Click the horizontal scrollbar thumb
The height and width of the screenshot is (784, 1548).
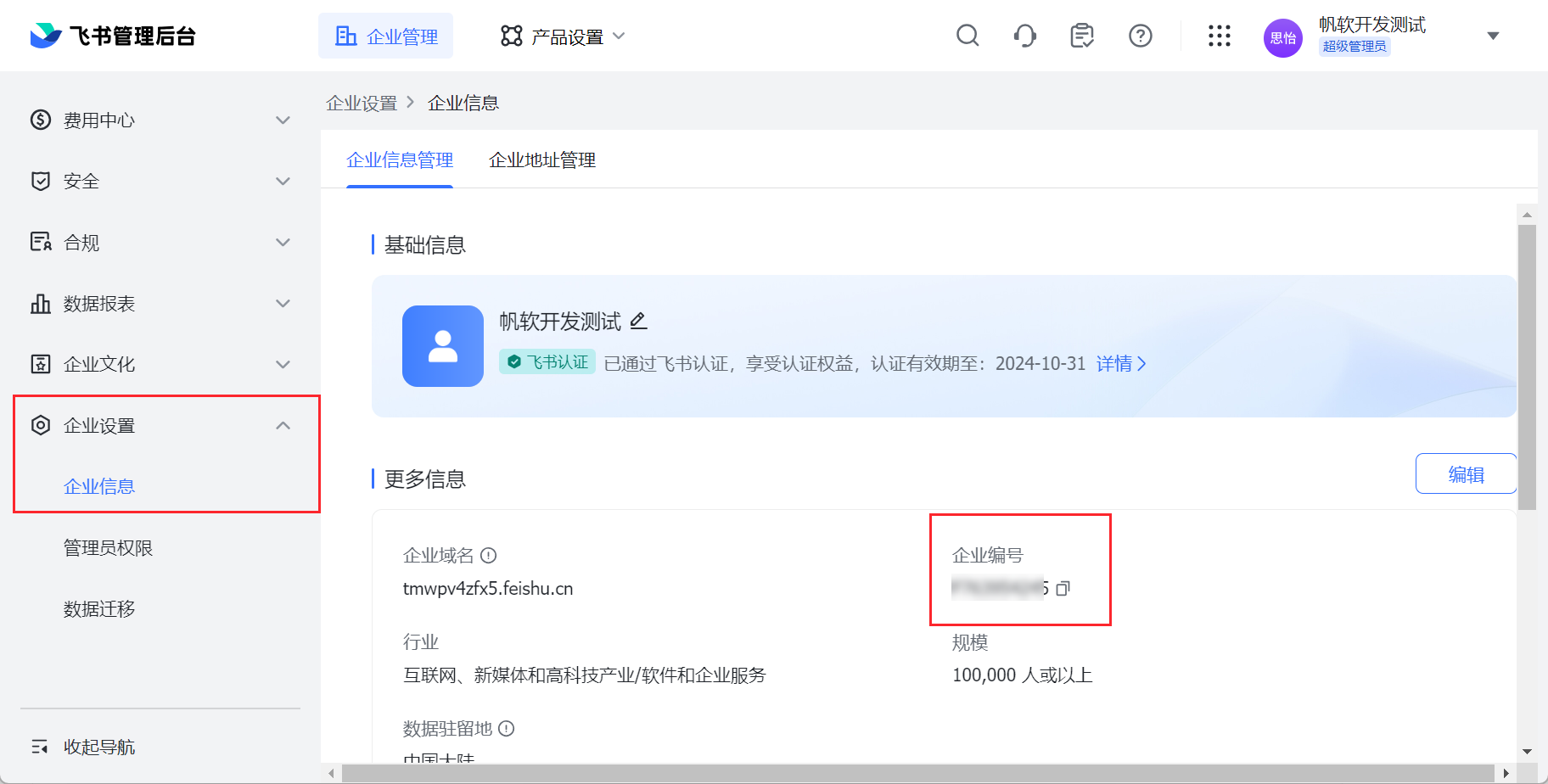point(918,773)
